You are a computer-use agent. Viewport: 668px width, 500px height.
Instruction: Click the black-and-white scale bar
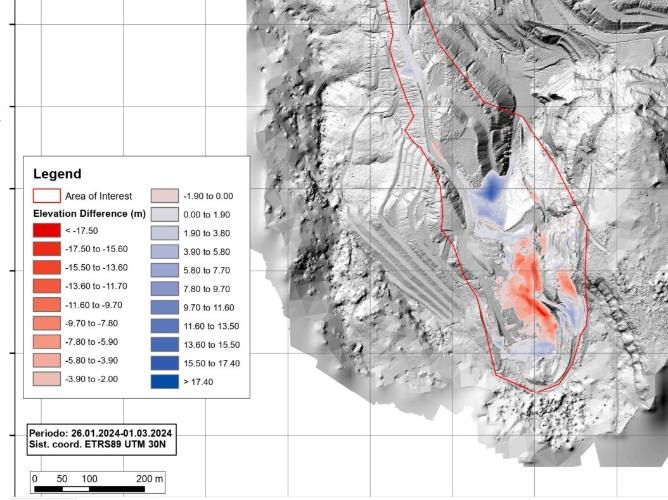click(x=89, y=489)
